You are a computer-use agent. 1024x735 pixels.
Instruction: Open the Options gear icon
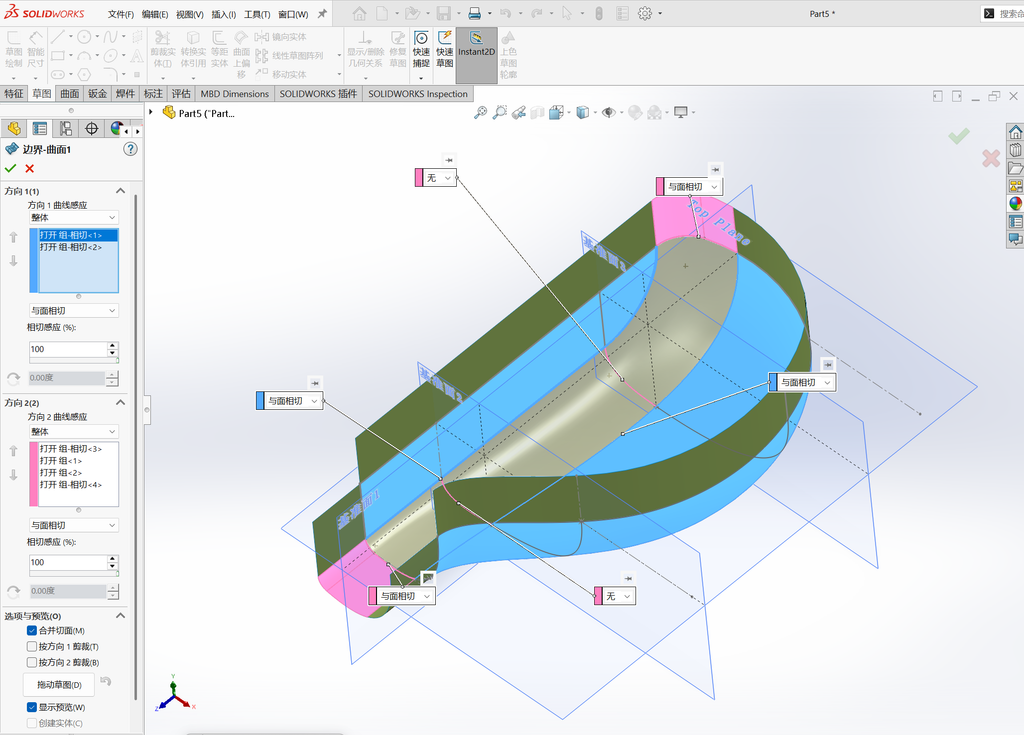pos(645,13)
